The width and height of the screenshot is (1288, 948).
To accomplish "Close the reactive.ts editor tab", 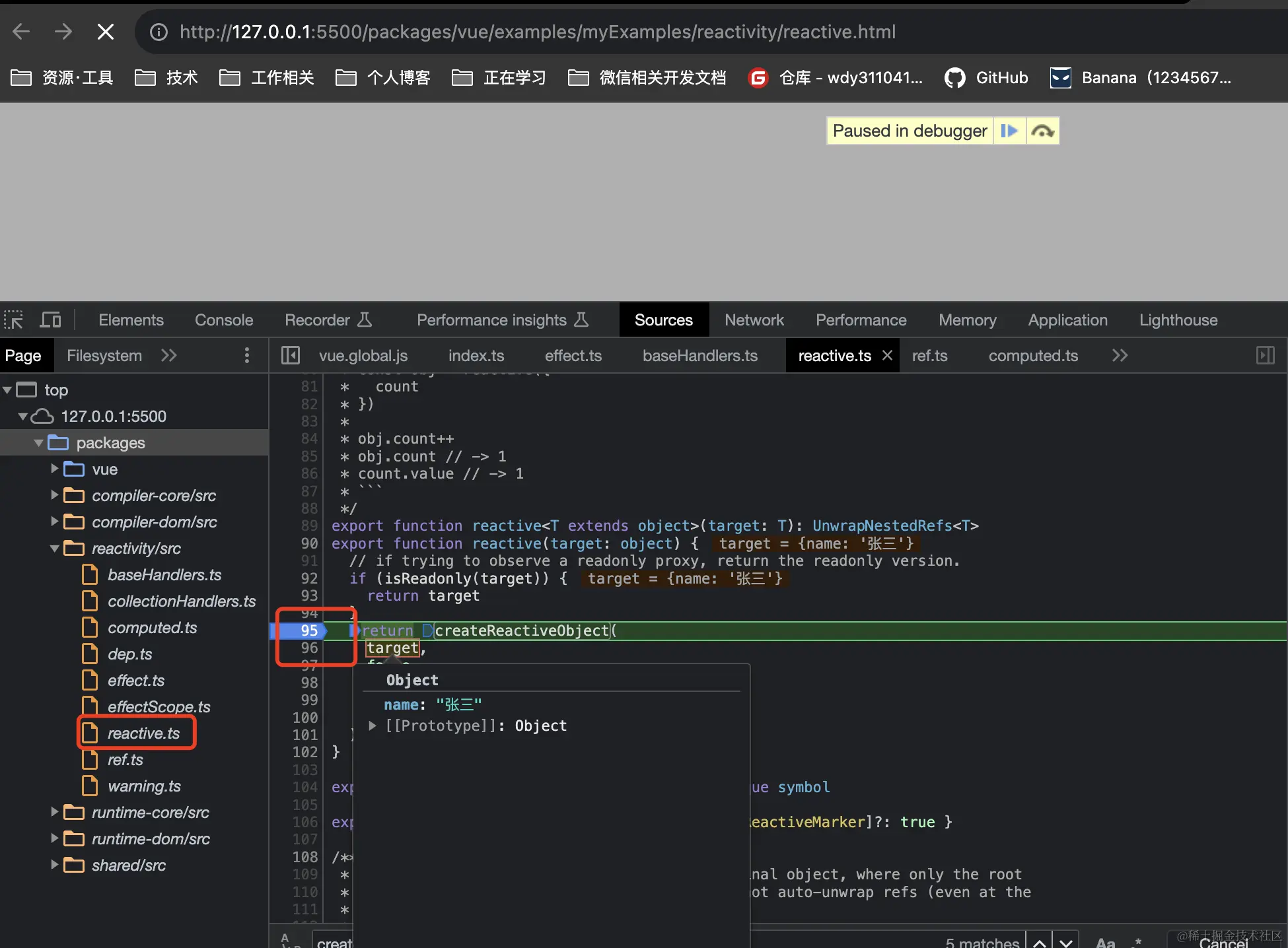I will (x=887, y=355).
